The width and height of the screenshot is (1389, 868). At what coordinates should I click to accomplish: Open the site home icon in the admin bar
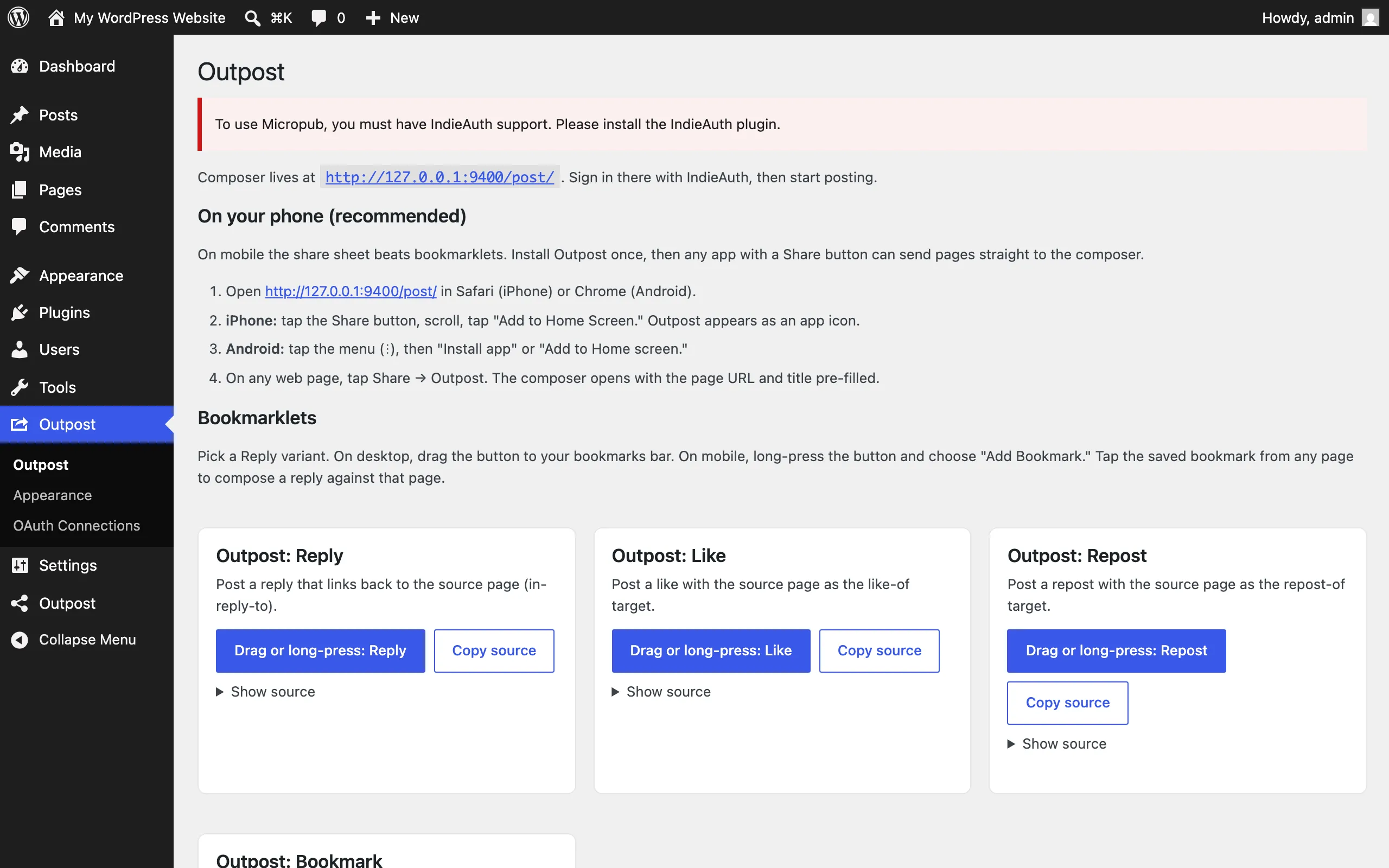(x=56, y=17)
